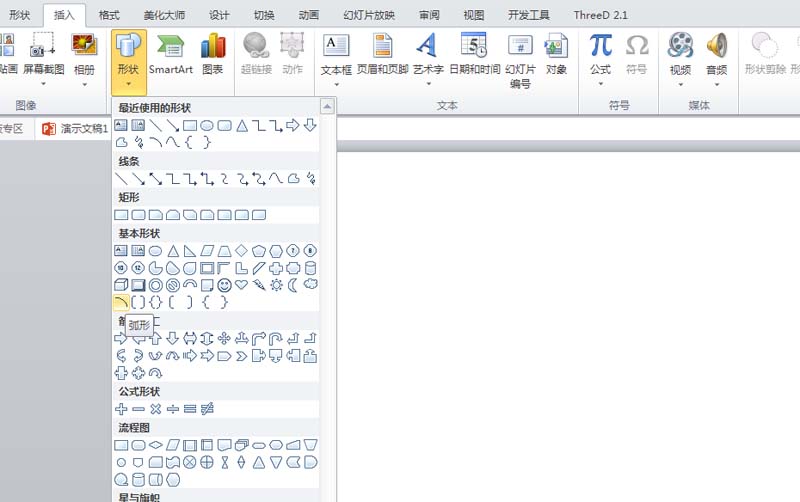Switch to the 美化大师 tab
The width and height of the screenshot is (800, 502).
coord(164,15)
